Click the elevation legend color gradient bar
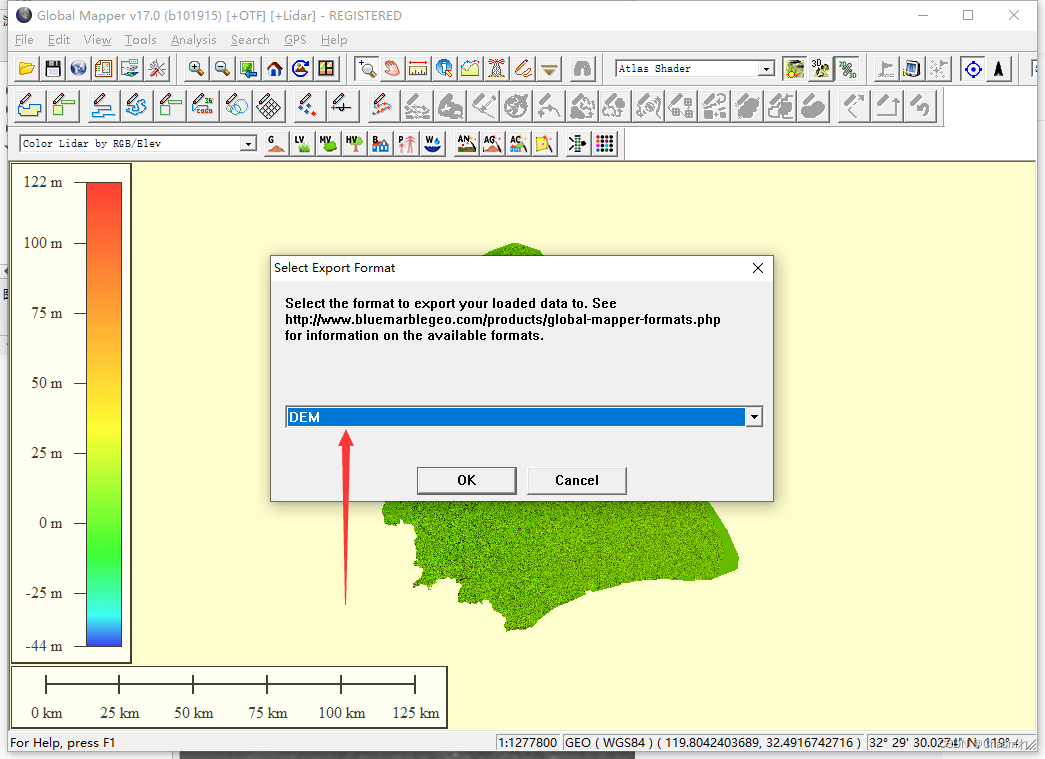This screenshot has height=759, width=1045. (104, 414)
